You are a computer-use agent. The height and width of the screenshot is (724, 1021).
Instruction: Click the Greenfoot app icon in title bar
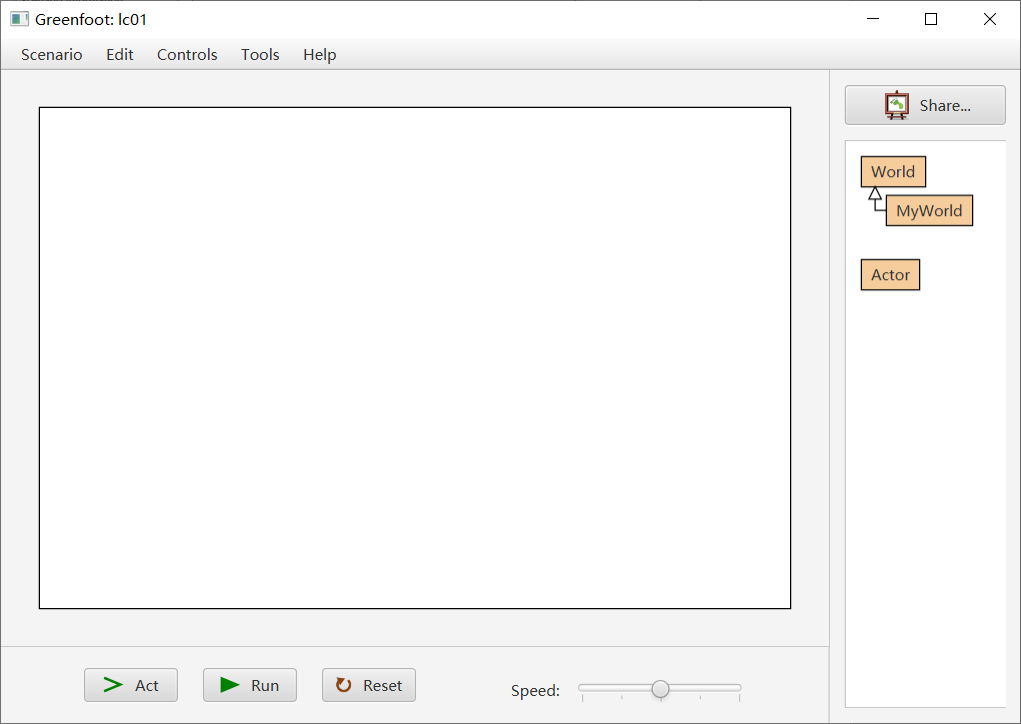tap(19, 19)
